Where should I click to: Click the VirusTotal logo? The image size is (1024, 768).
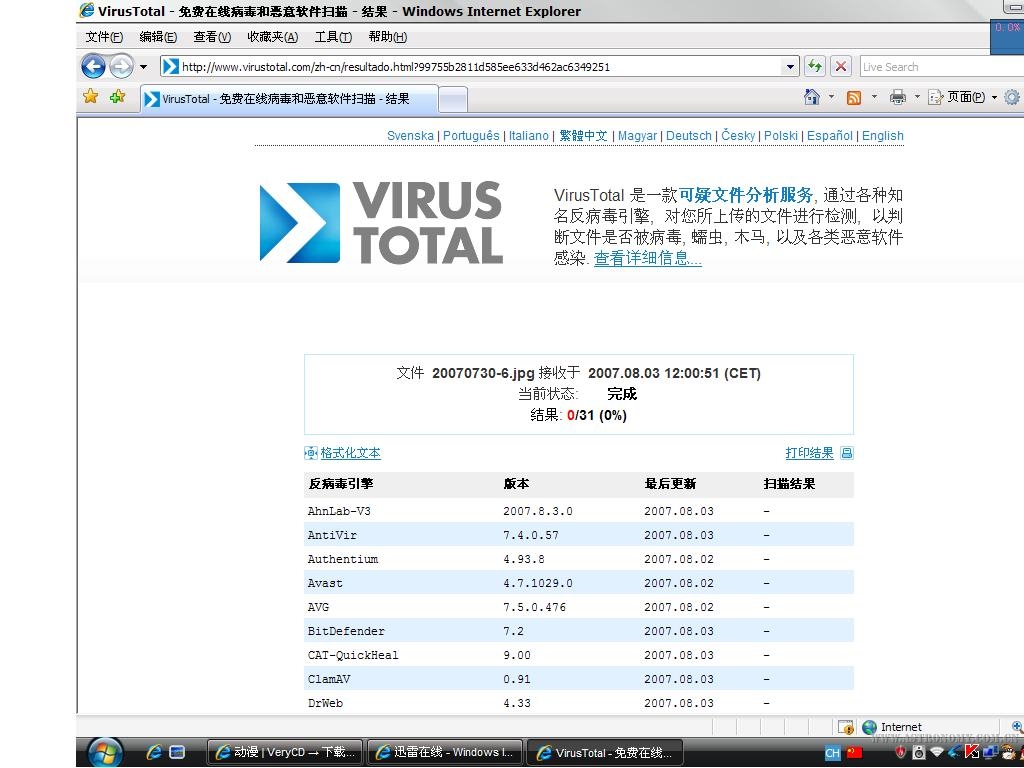381,223
